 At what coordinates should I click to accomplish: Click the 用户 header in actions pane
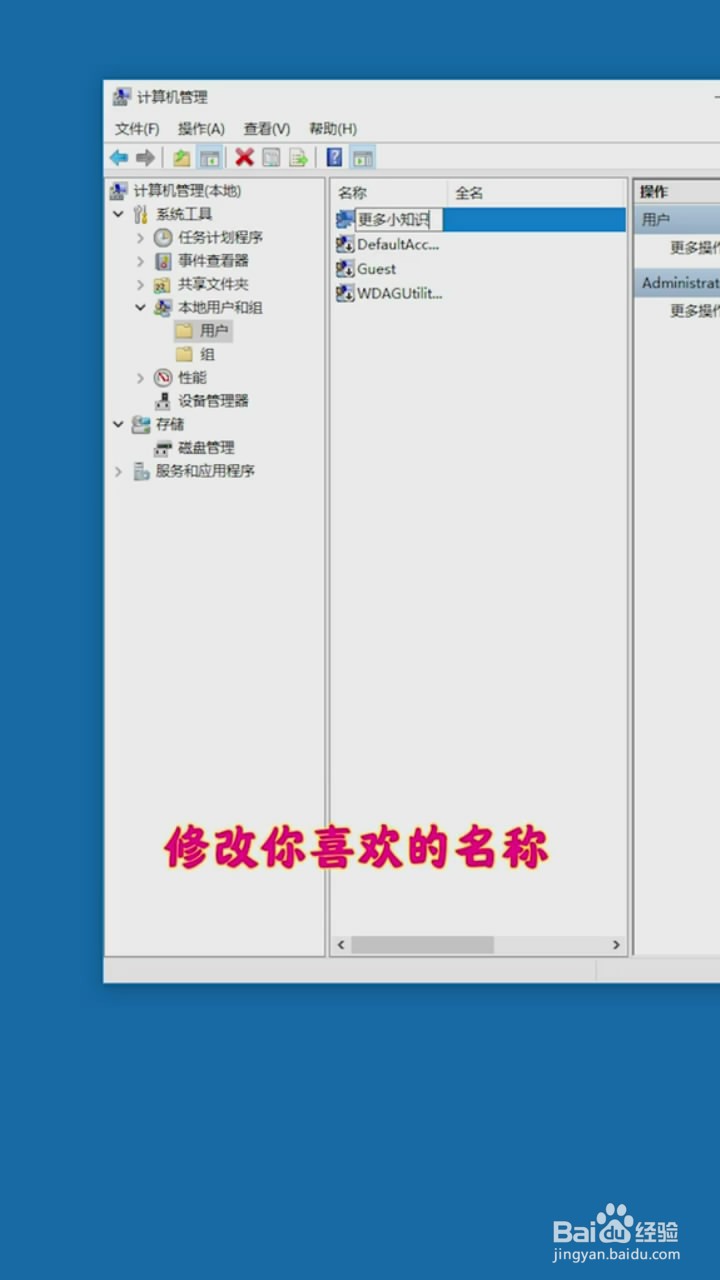[677, 219]
